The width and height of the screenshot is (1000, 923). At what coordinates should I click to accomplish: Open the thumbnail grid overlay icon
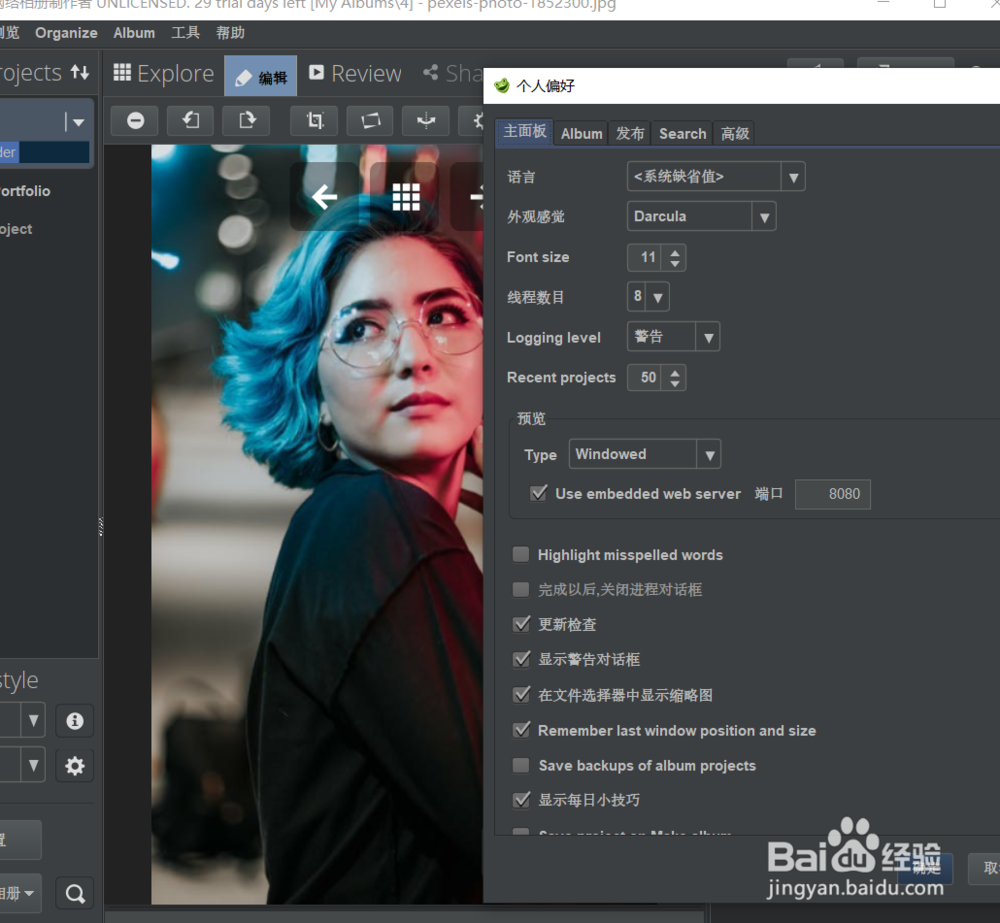click(x=406, y=197)
